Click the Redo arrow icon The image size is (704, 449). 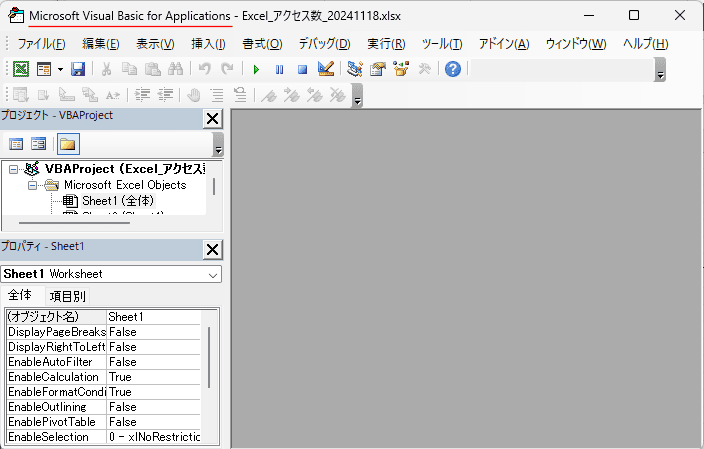click(x=228, y=69)
